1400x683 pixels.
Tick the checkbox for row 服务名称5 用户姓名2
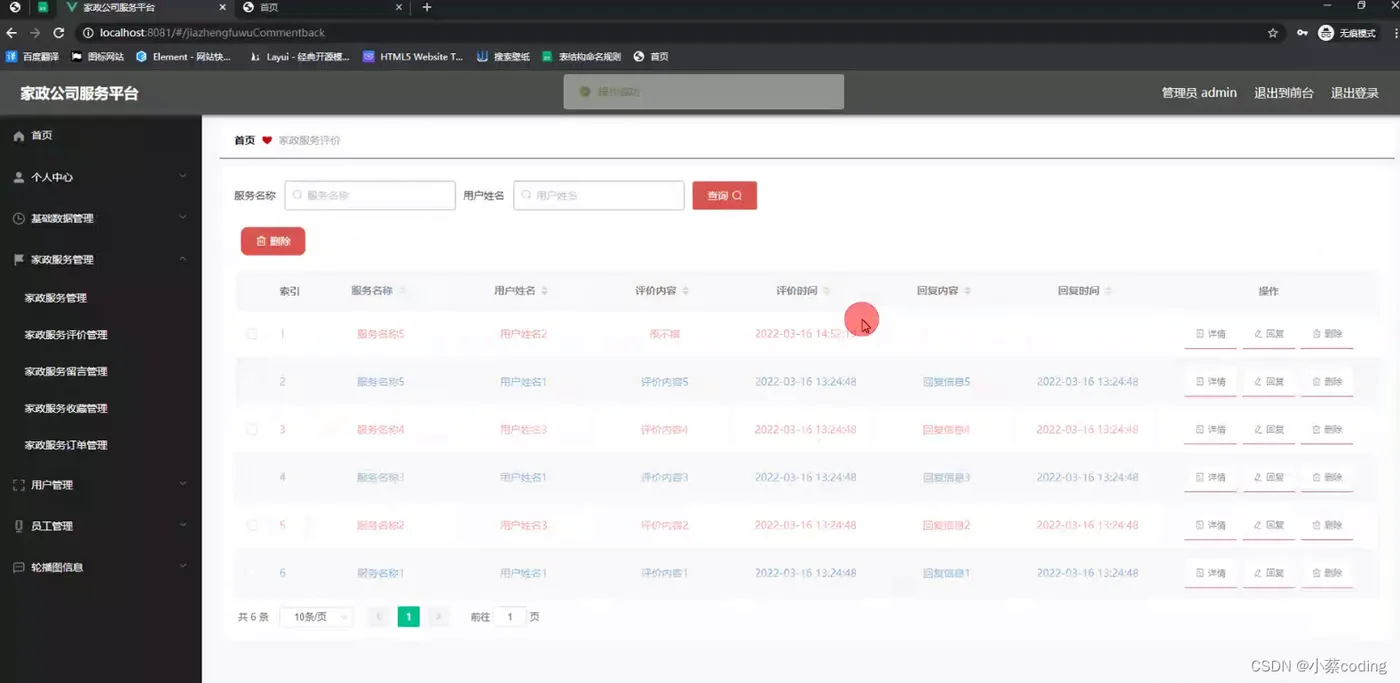252,334
